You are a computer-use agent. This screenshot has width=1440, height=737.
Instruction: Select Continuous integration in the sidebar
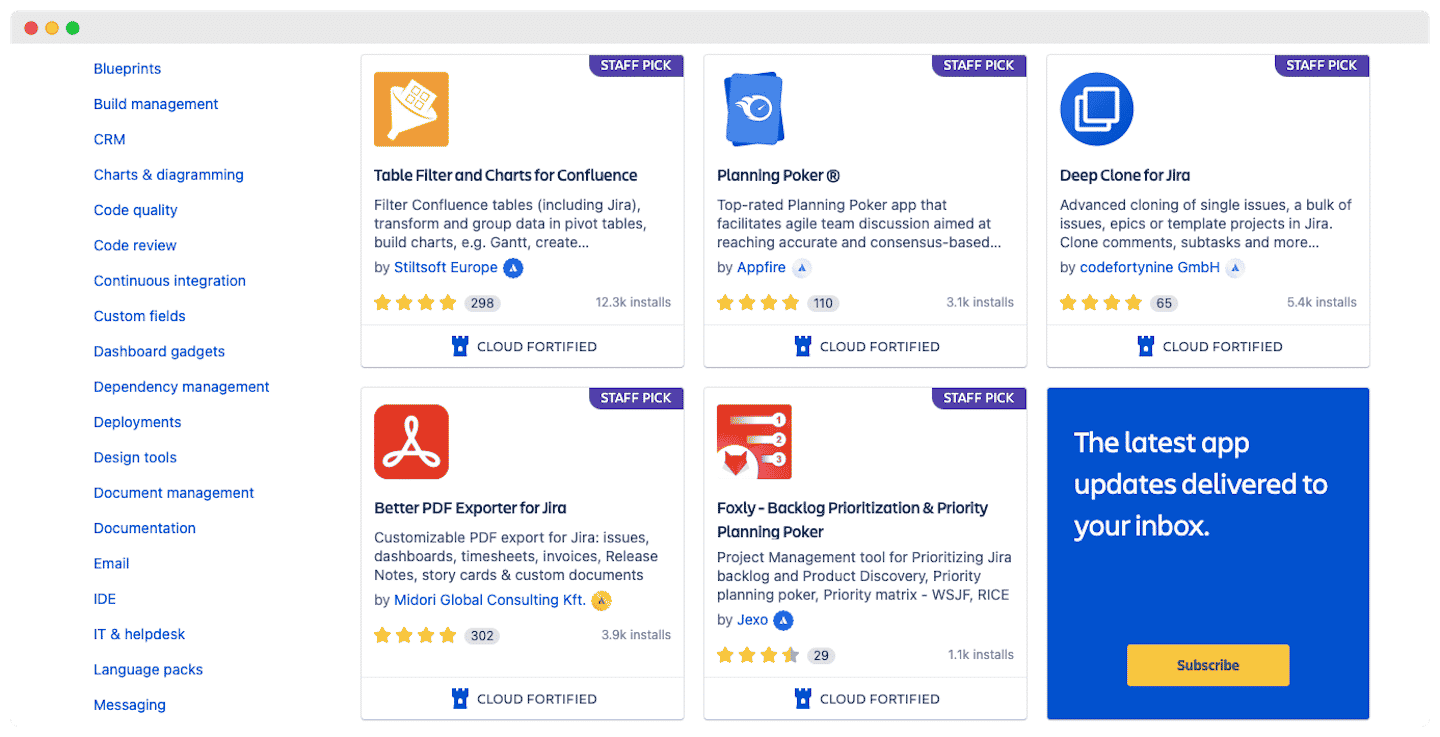tap(170, 281)
